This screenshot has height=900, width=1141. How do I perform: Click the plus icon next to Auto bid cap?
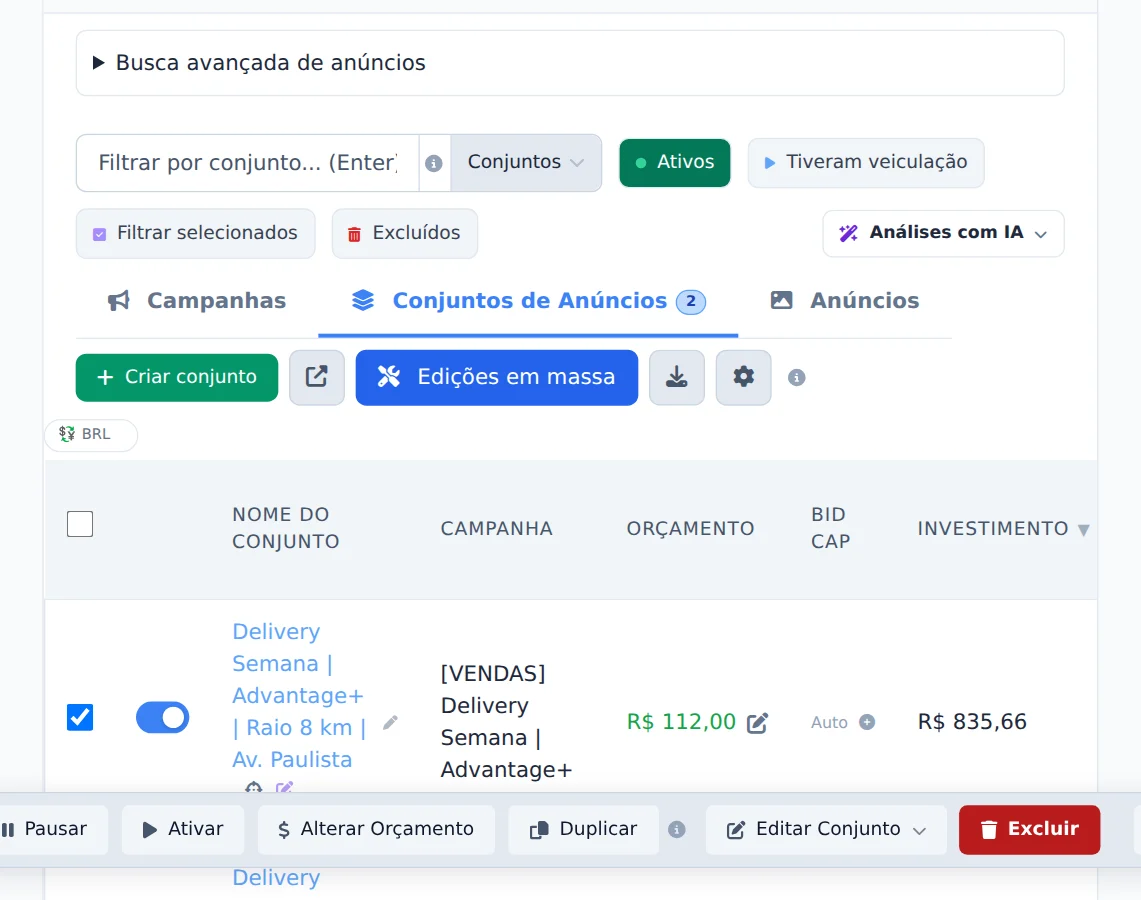click(867, 722)
